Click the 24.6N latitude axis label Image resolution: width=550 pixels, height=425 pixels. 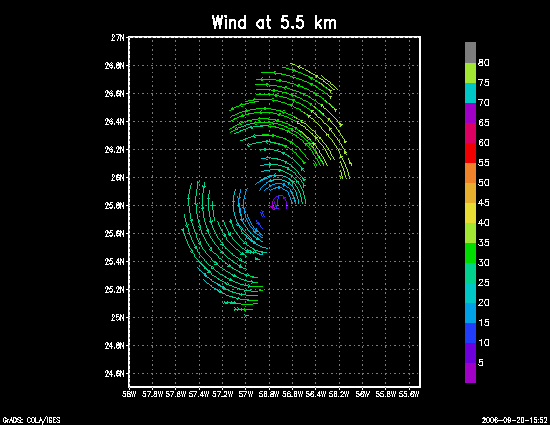pos(115,373)
